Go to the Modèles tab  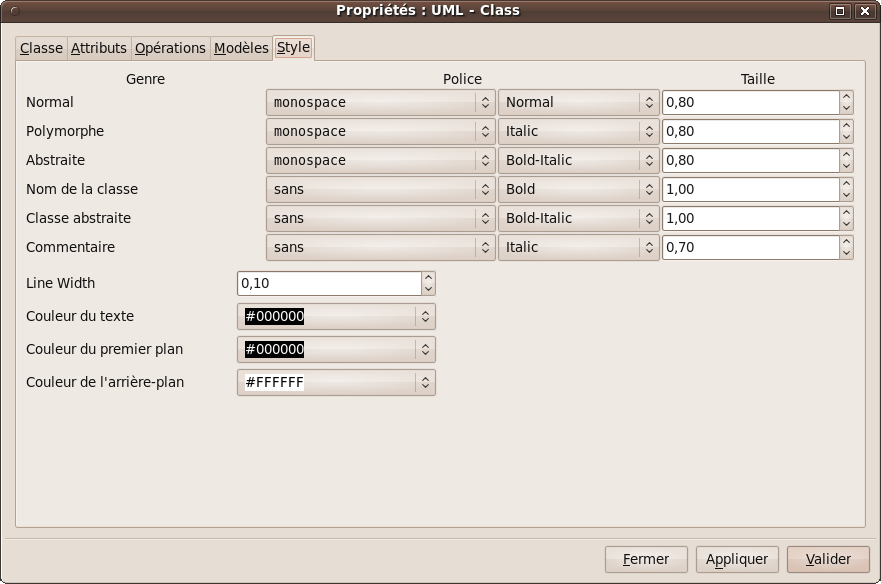pos(241,48)
